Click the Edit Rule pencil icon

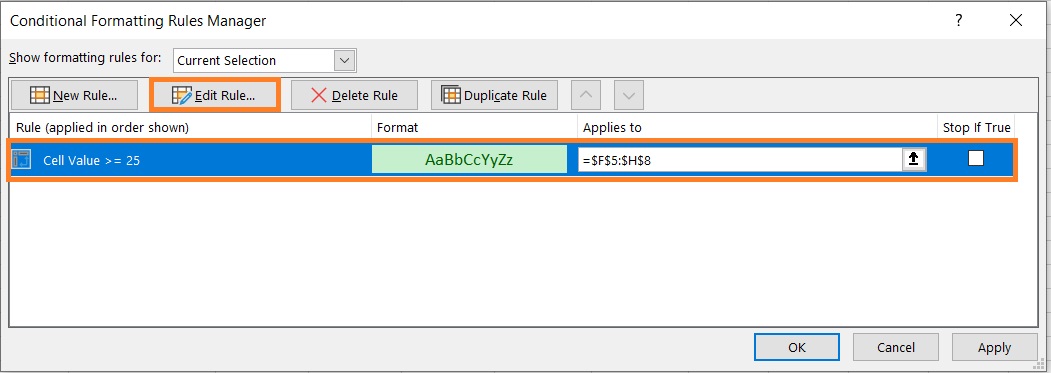point(182,95)
